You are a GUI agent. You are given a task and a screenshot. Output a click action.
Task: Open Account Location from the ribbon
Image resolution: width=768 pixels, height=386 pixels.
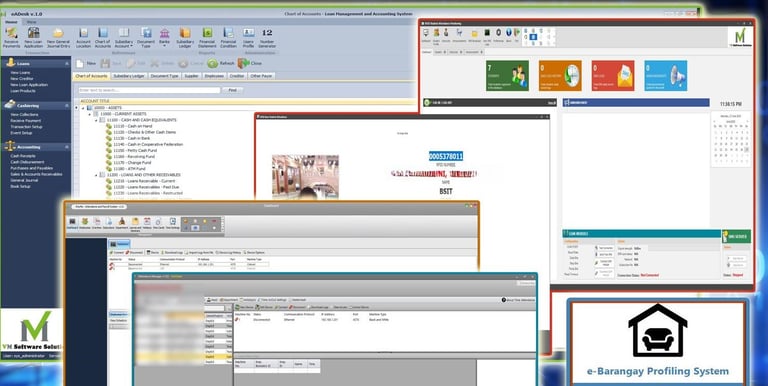pyautogui.click(x=84, y=38)
